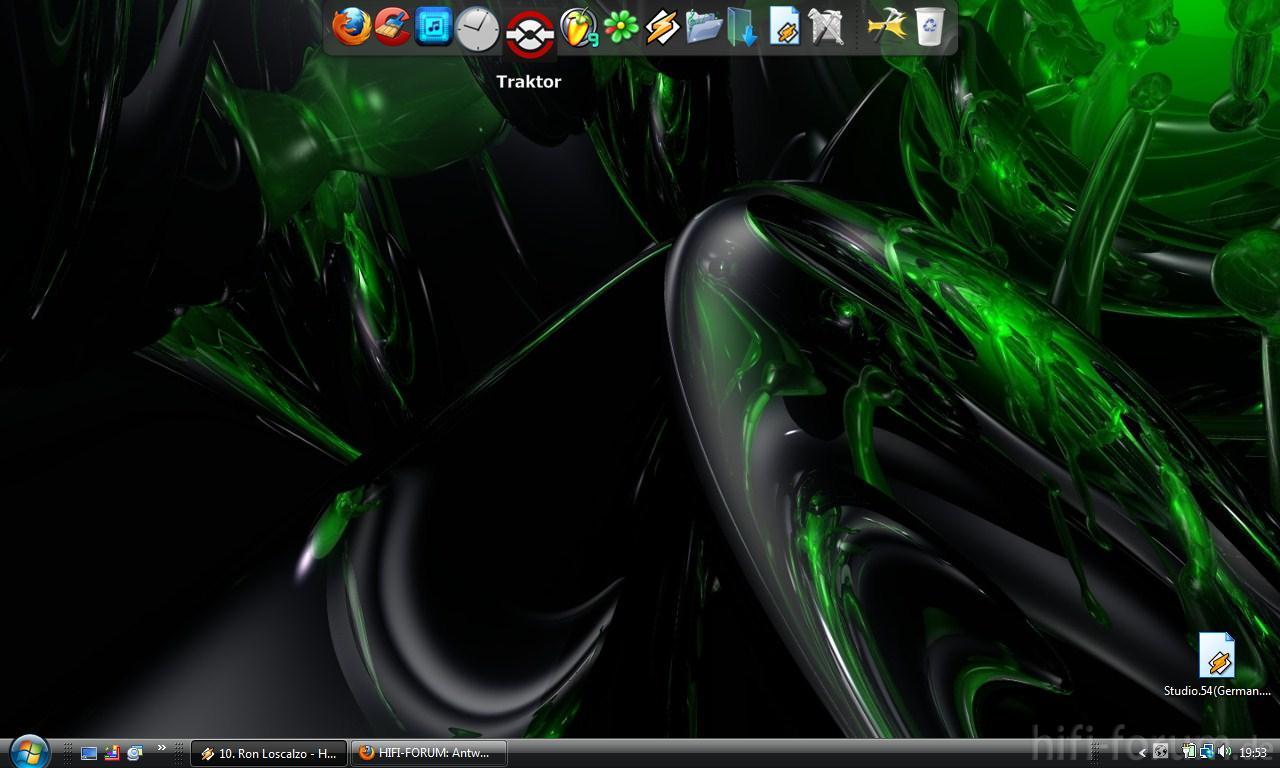Expand hidden Quick Launch items chevron
Image resolution: width=1280 pixels, height=768 pixels.
click(x=161, y=748)
